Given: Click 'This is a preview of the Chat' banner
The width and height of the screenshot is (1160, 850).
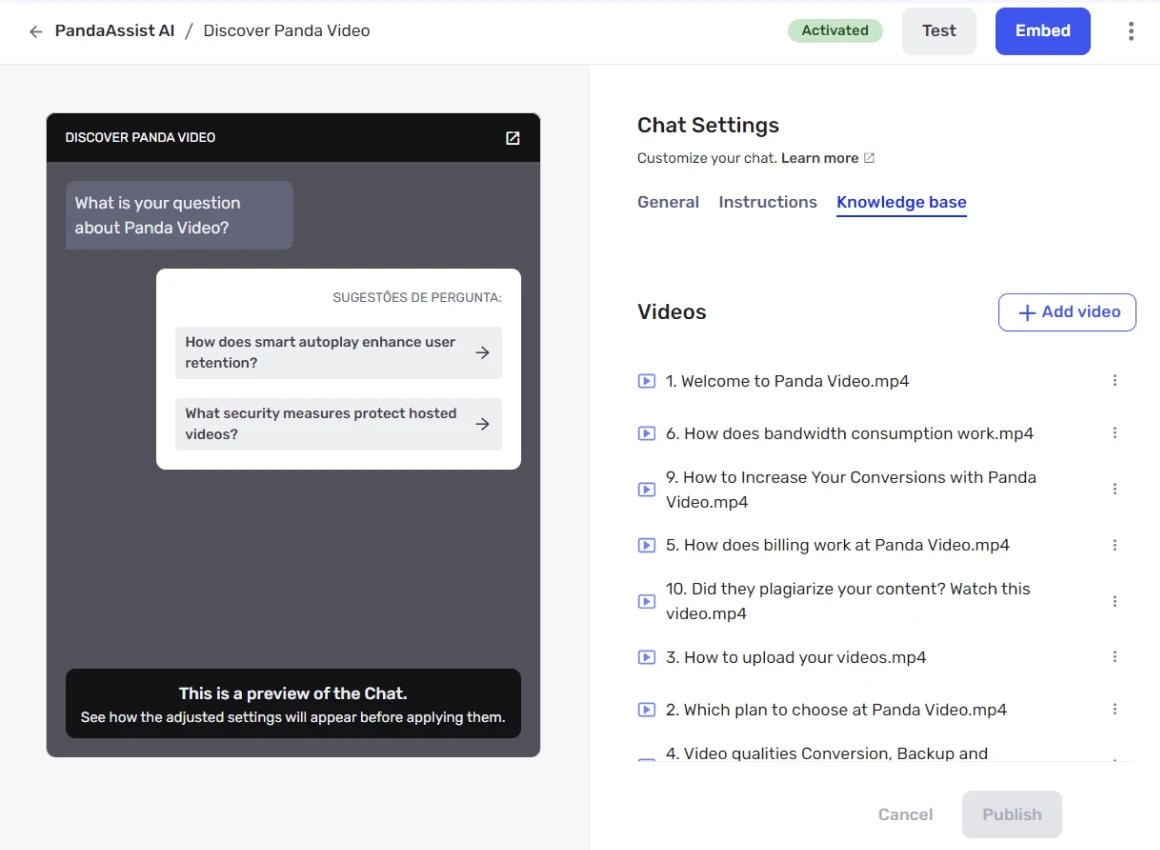Looking at the screenshot, I should [293, 704].
